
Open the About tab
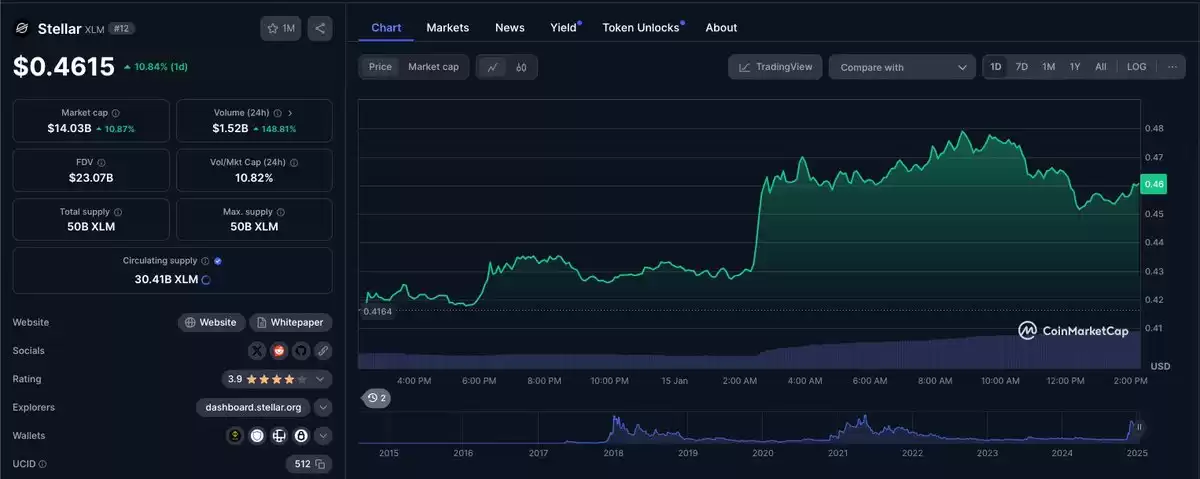tap(721, 27)
